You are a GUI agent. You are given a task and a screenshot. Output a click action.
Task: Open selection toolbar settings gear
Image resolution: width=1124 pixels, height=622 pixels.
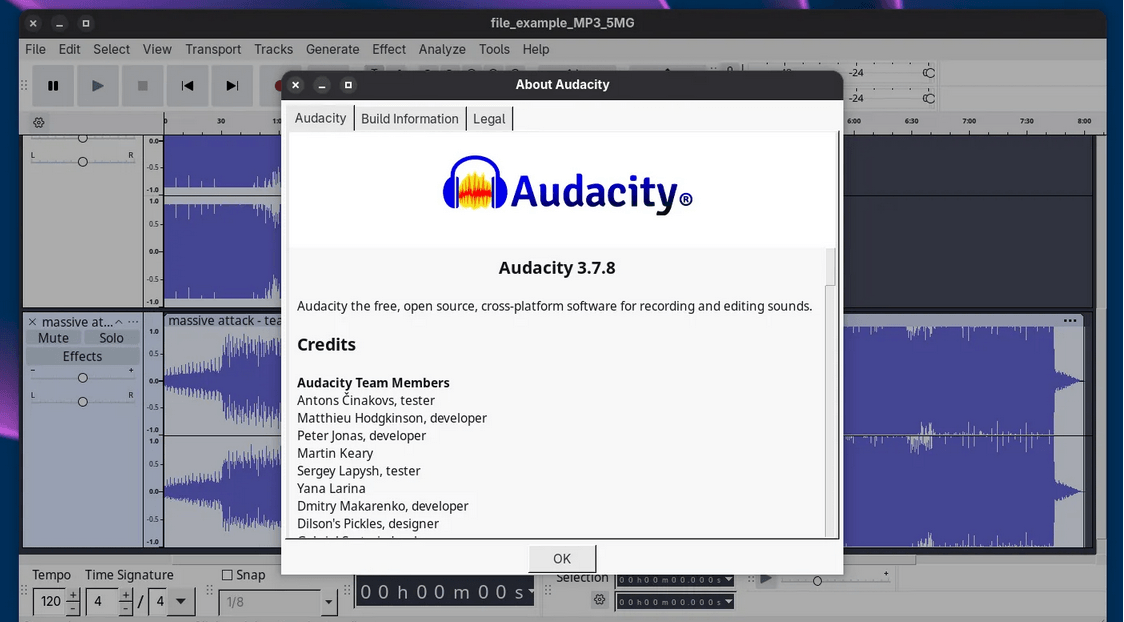[x=599, y=600]
